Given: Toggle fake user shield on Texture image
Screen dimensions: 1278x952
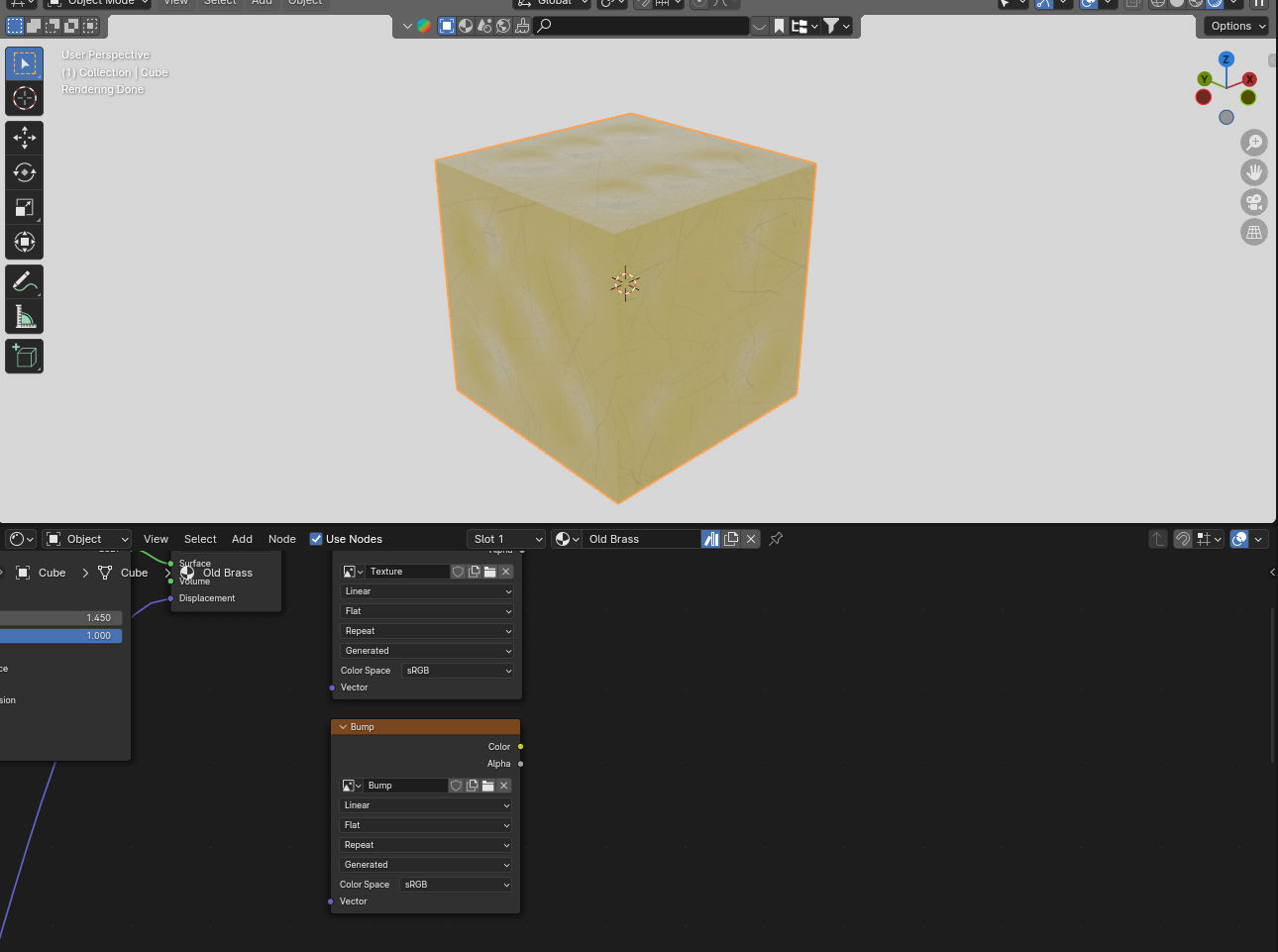Looking at the screenshot, I should [458, 572].
